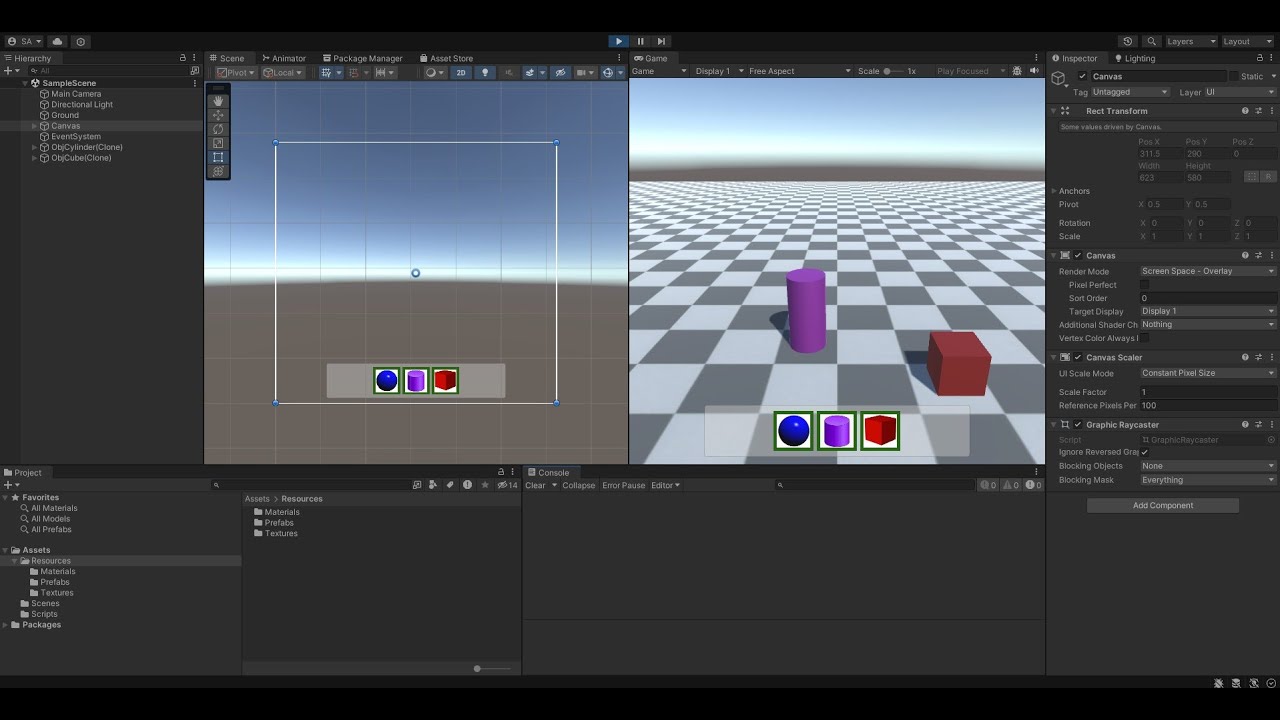Open the Layers dropdown

[1191, 41]
